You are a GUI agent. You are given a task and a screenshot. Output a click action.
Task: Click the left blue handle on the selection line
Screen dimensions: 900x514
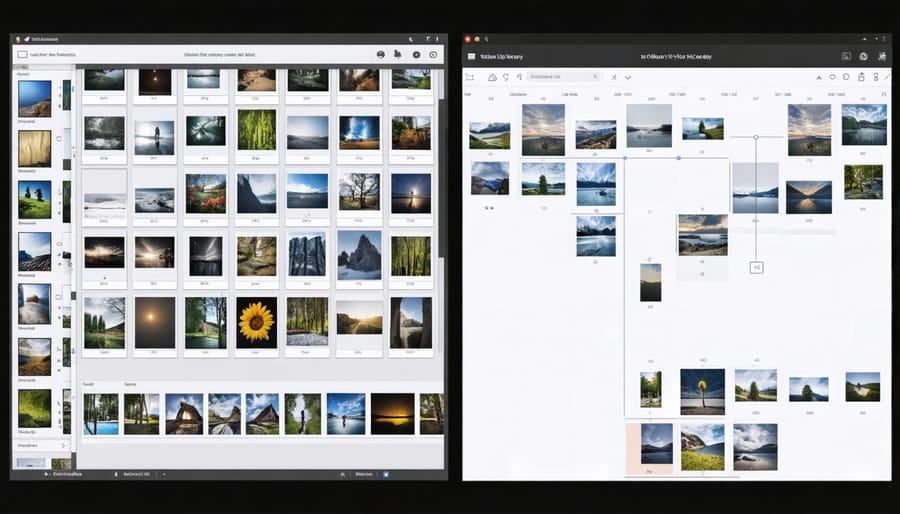point(625,158)
